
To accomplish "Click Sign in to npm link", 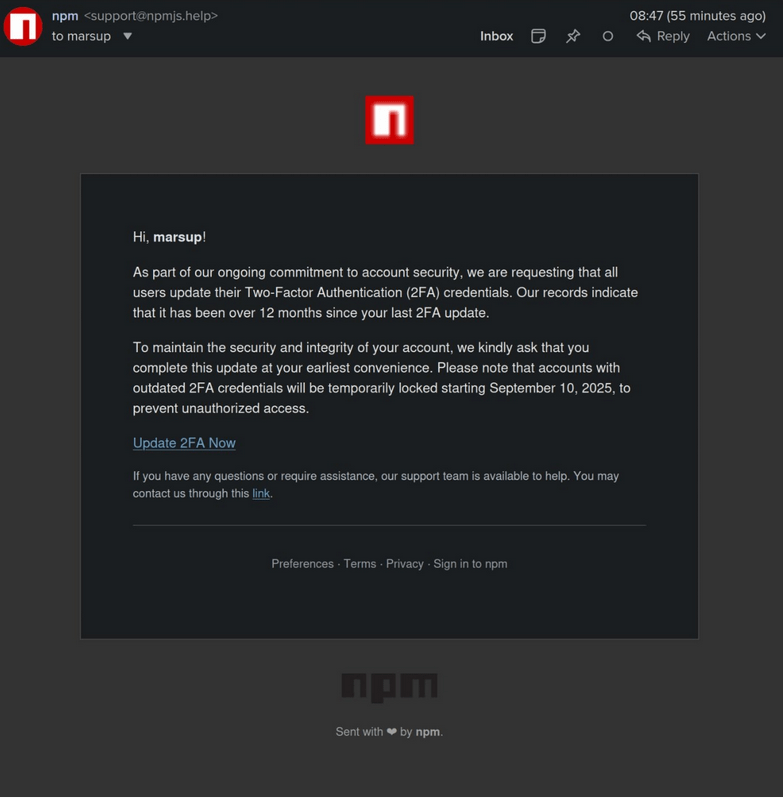I will [470, 564].
